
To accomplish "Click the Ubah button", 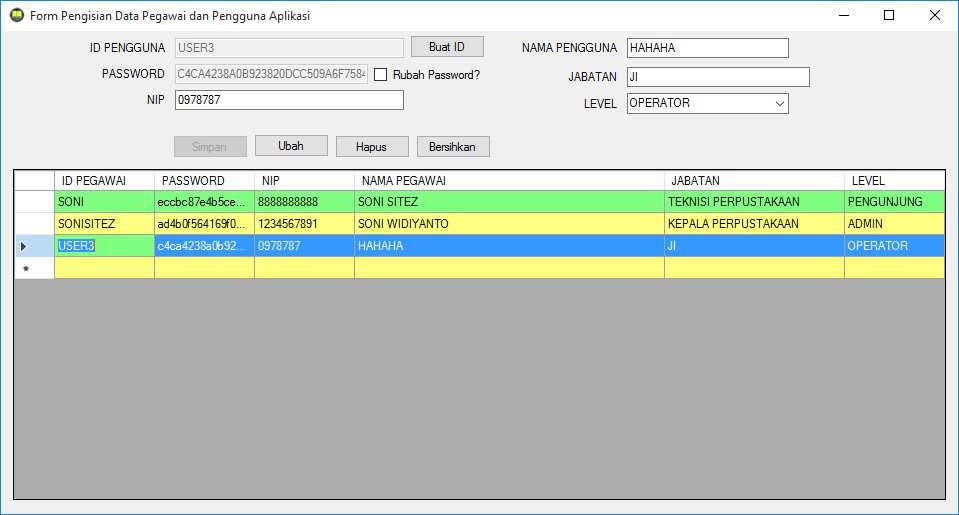I will click(291, 146).
